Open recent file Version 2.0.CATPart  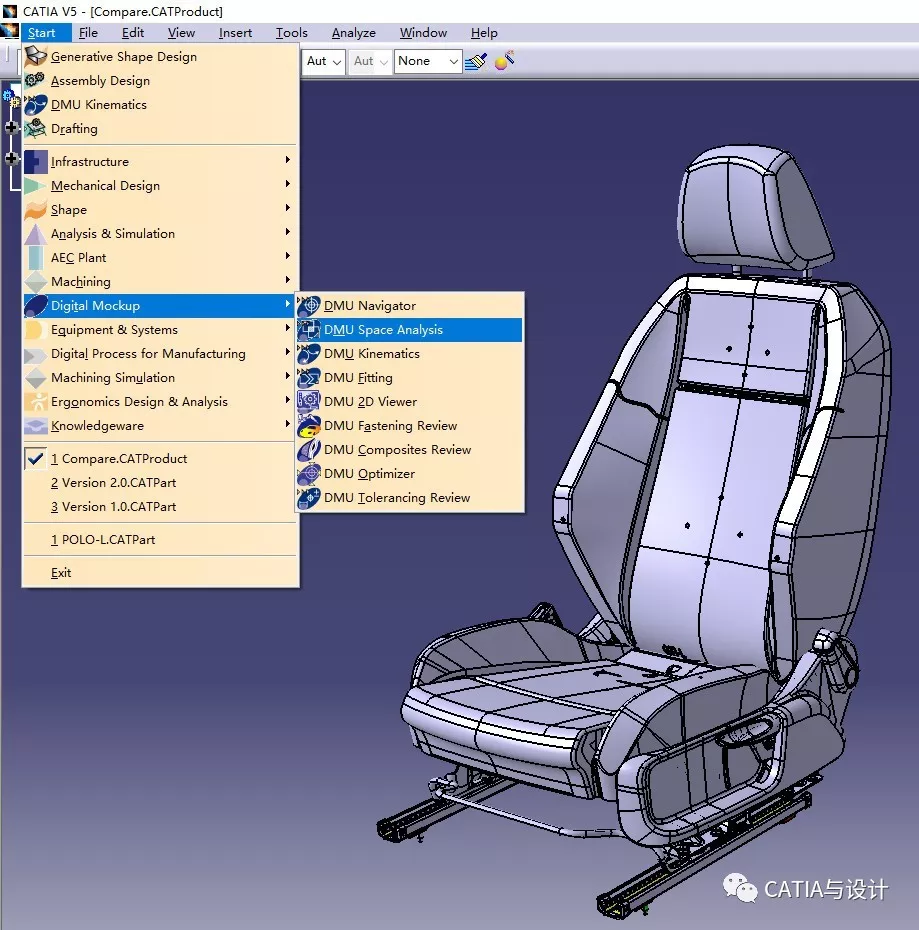[113, 483]
